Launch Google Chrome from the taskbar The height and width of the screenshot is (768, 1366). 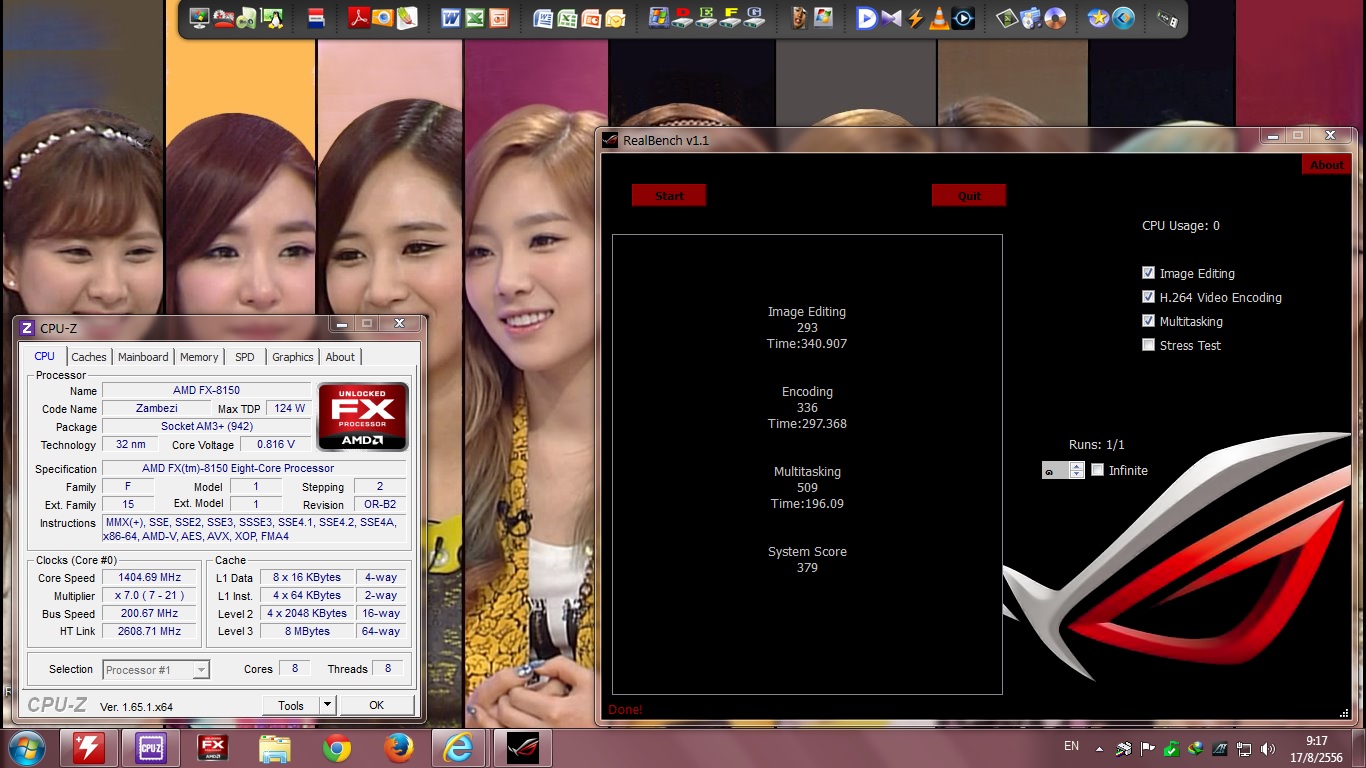pos(337,748)
